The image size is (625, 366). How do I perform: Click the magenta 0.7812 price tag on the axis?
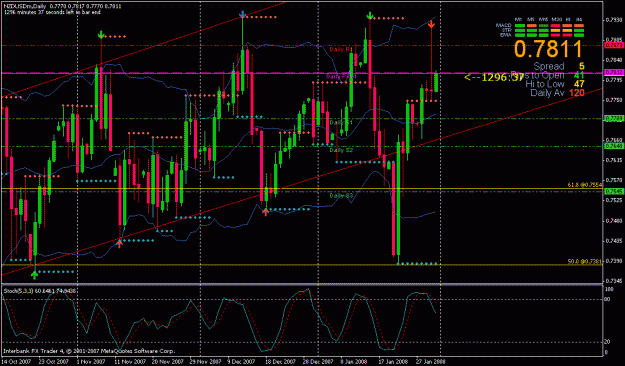tap(613, 73)
